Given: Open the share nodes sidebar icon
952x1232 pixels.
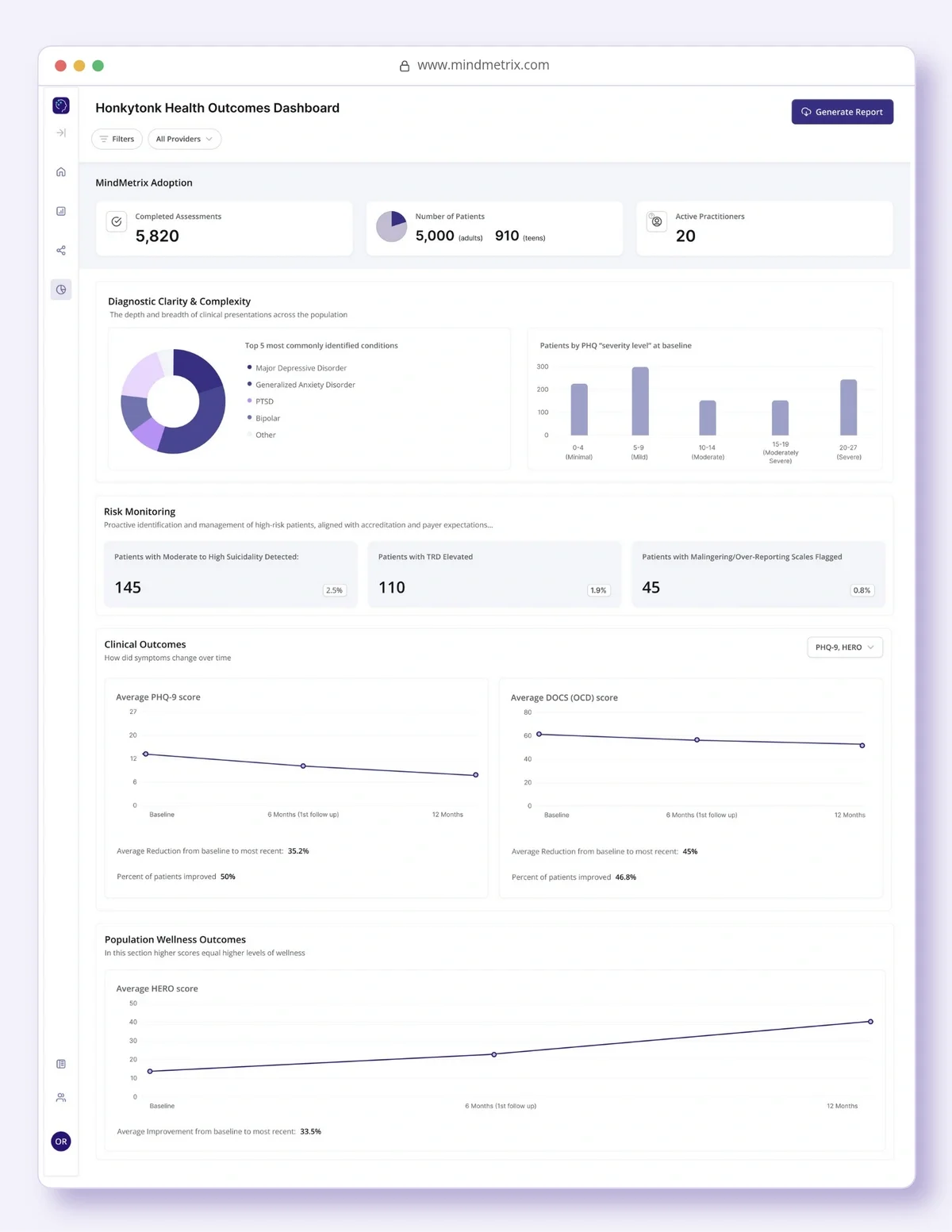Looking at the screenshot, I should (61, 251).
